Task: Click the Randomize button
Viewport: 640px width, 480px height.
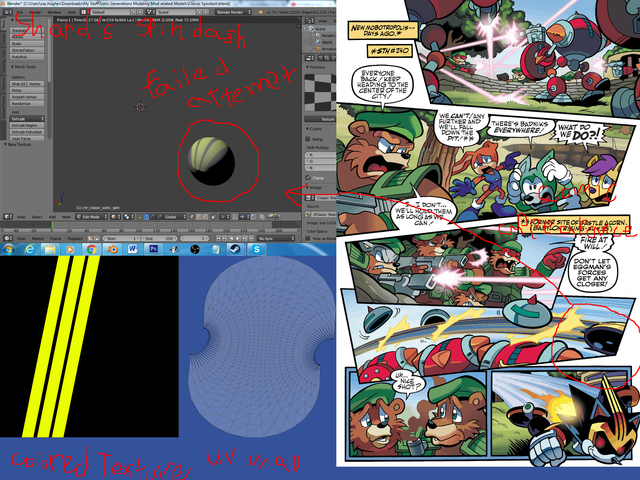Action: (x=27, y=104)
